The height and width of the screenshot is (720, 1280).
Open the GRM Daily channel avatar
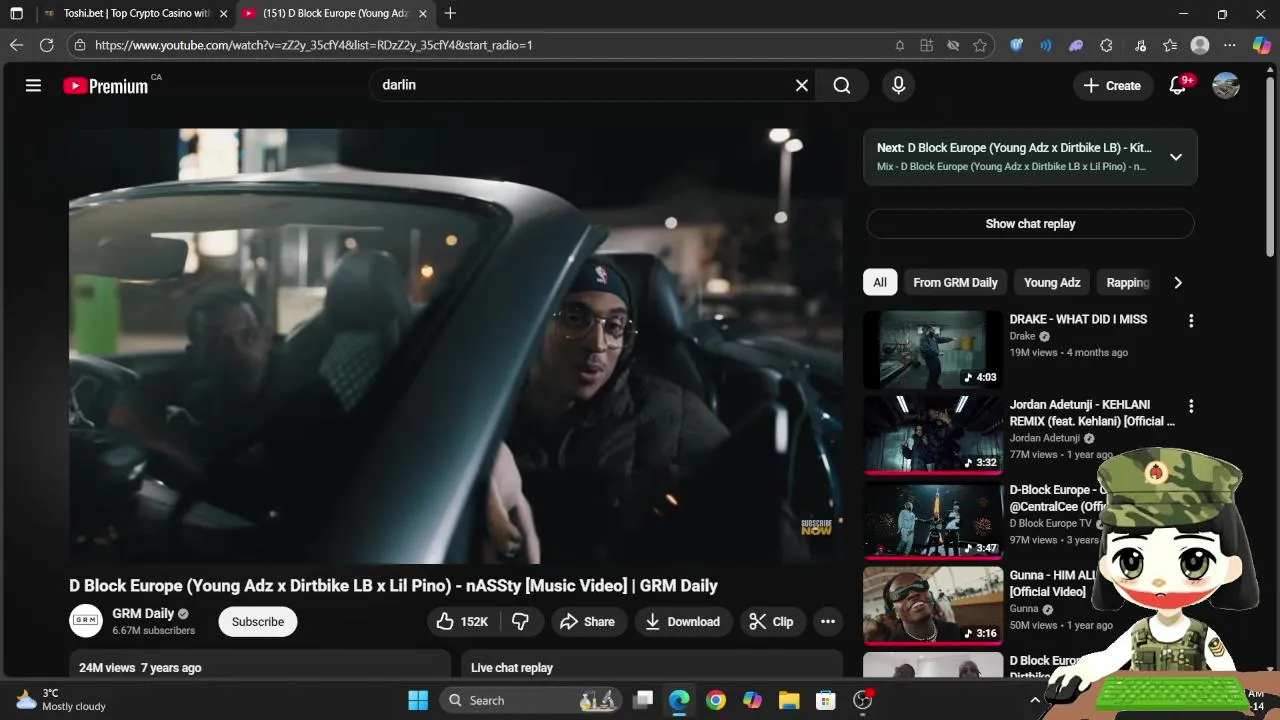coord(86,621)
